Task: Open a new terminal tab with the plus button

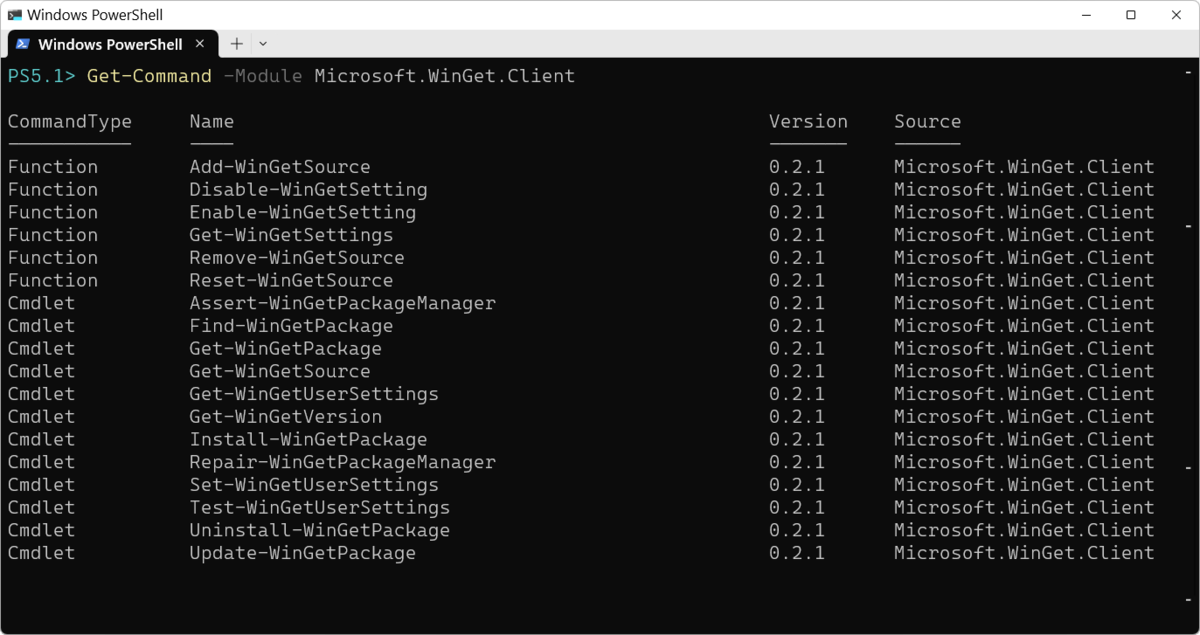Action: tap(236, 44)
